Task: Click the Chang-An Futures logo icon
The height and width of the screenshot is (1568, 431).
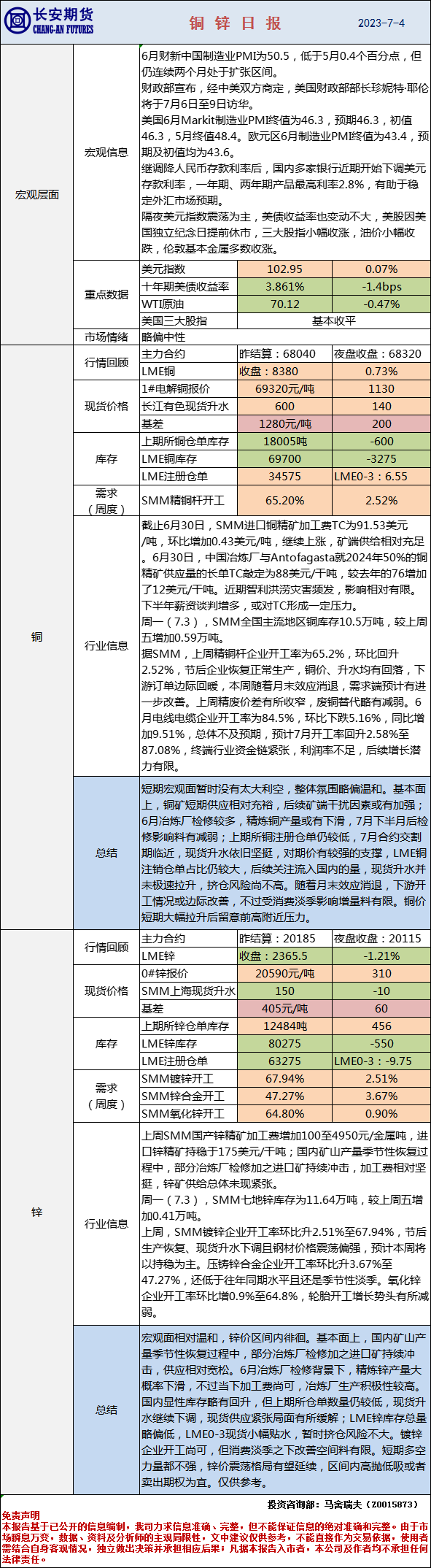Action: coord(16,21)
